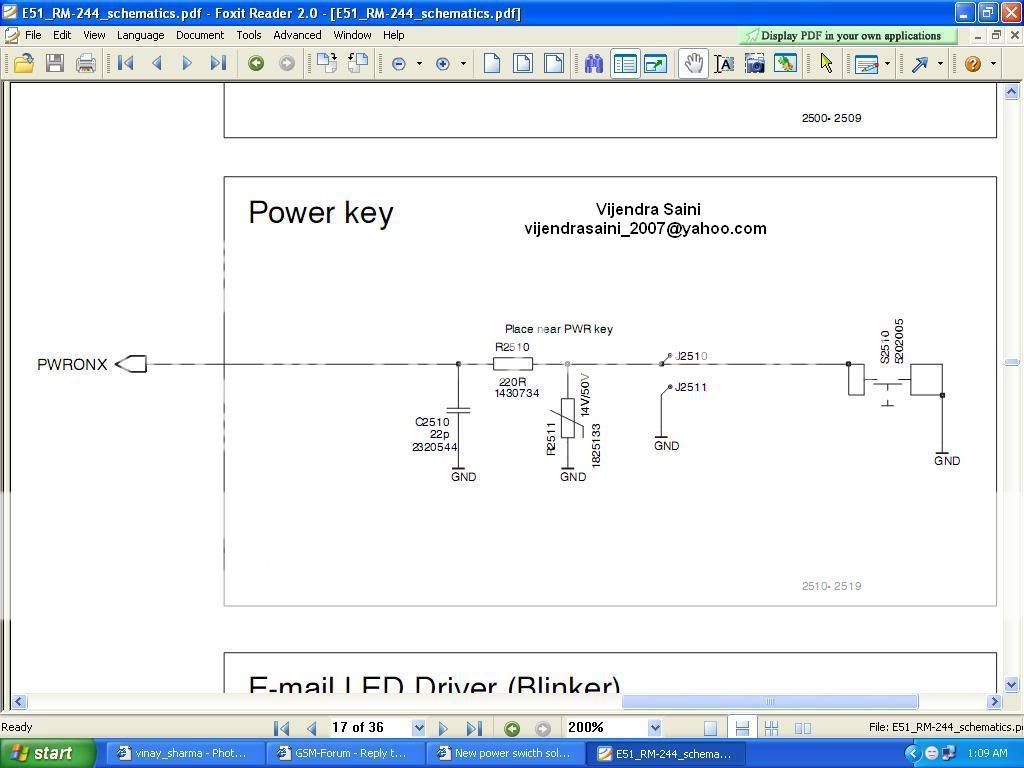The image size is (1024, 768).
Task: Rotate view counterclockwise icon in toolbar
Action: (357, 63)
